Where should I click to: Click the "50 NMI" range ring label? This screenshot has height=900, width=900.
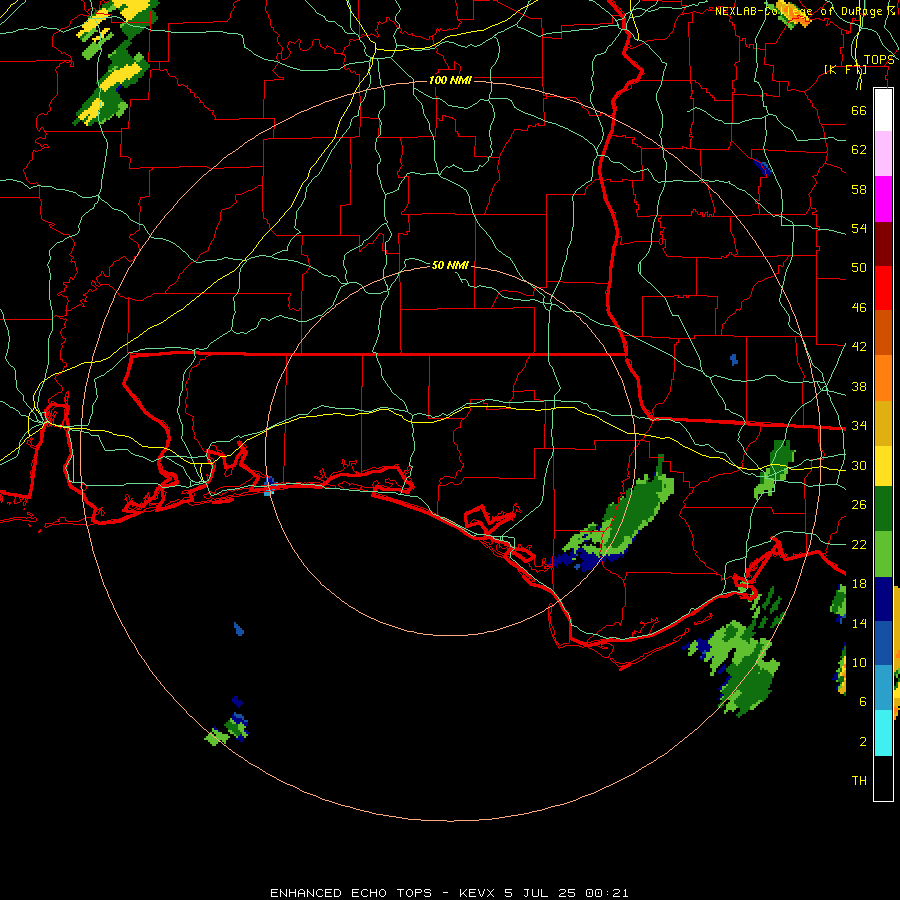(x=450, y=265)
